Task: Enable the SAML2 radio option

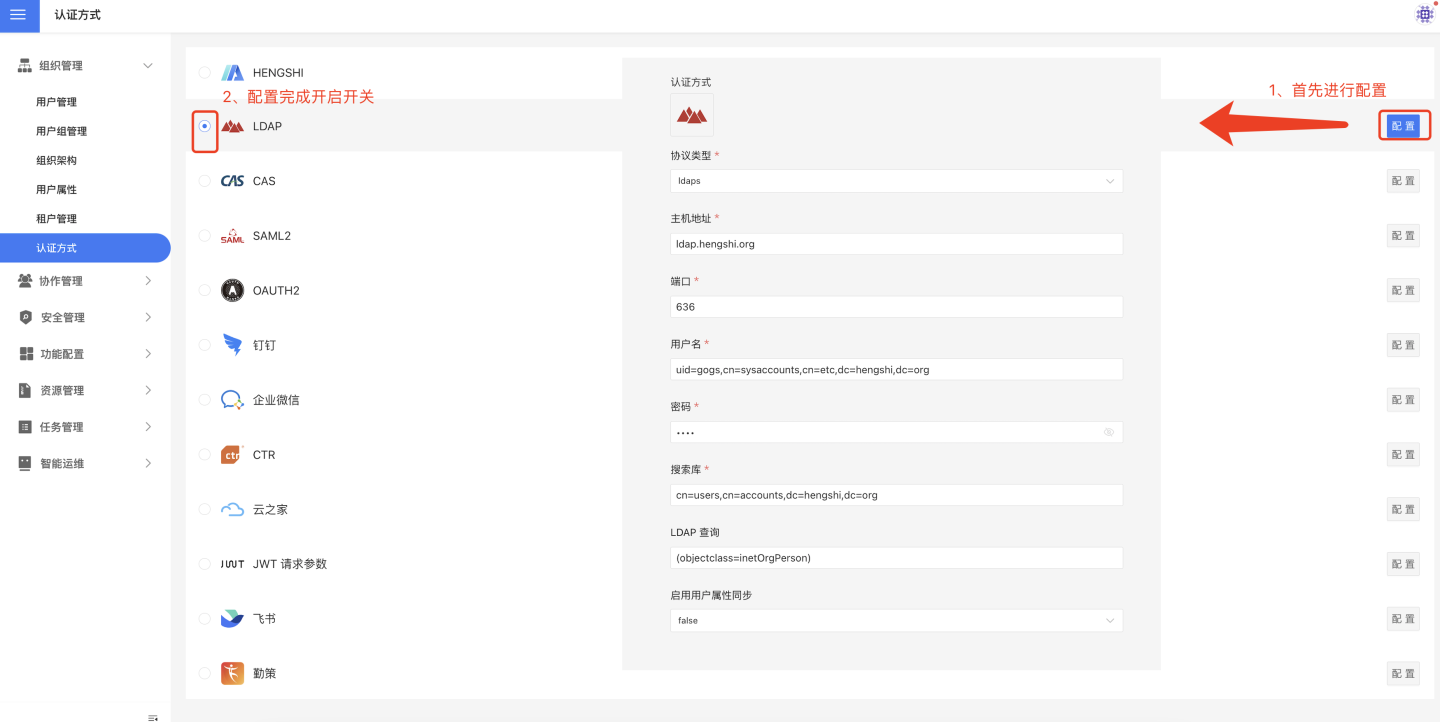Action: click(205, 236)
